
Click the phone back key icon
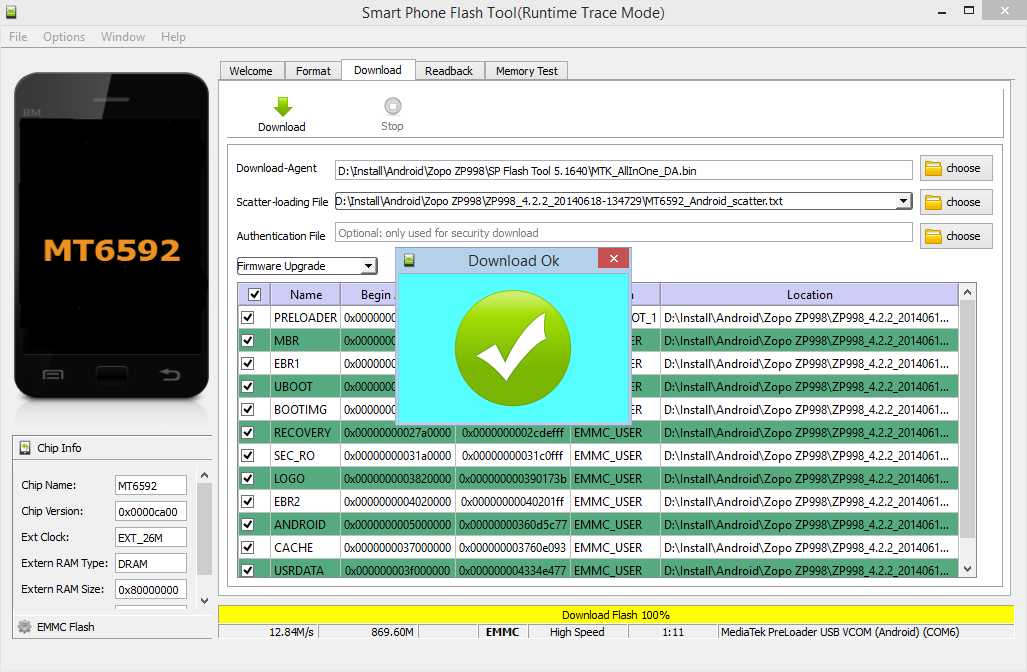pos(170,374)
